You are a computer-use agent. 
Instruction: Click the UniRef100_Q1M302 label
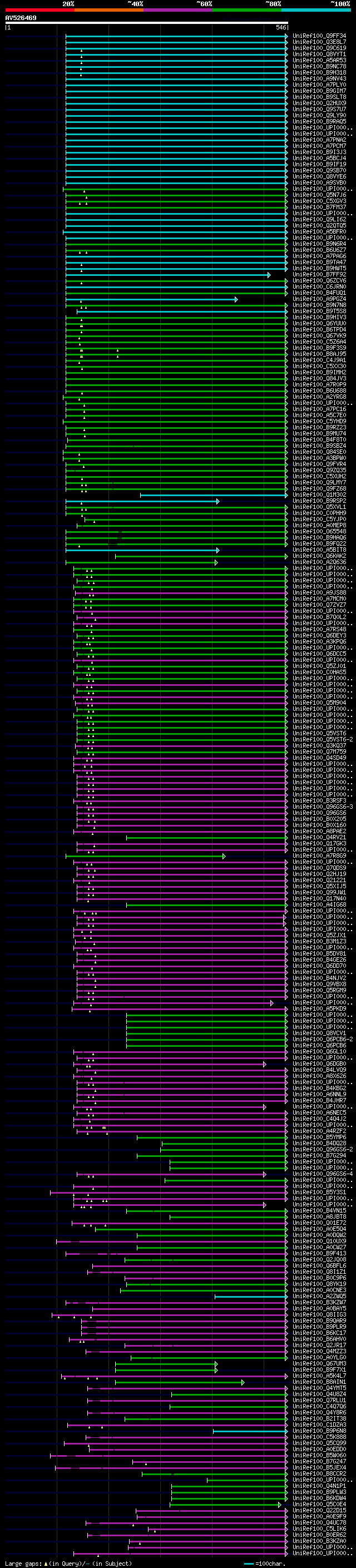(319, 495)
